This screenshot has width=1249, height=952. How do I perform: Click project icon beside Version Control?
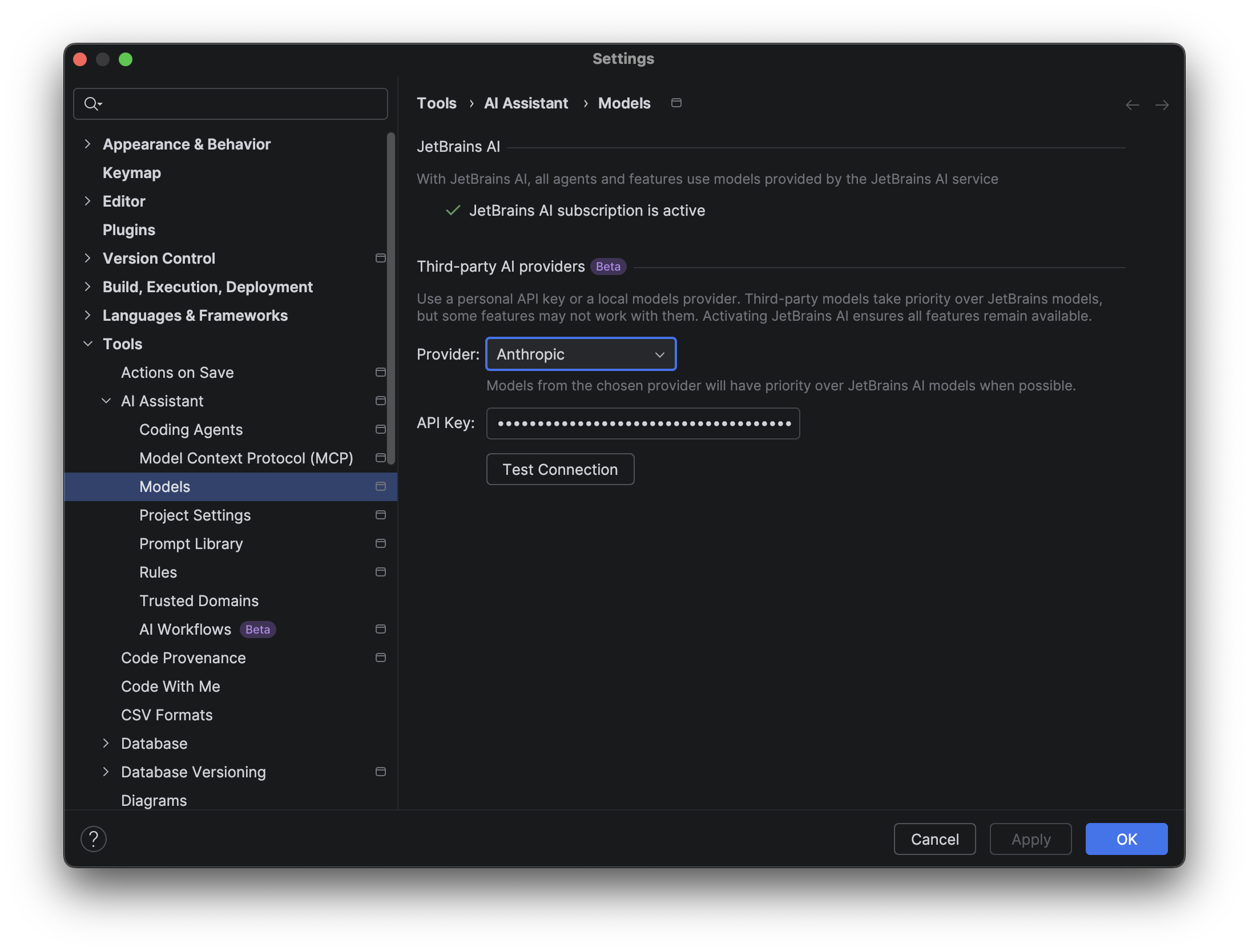click(381, 259)
